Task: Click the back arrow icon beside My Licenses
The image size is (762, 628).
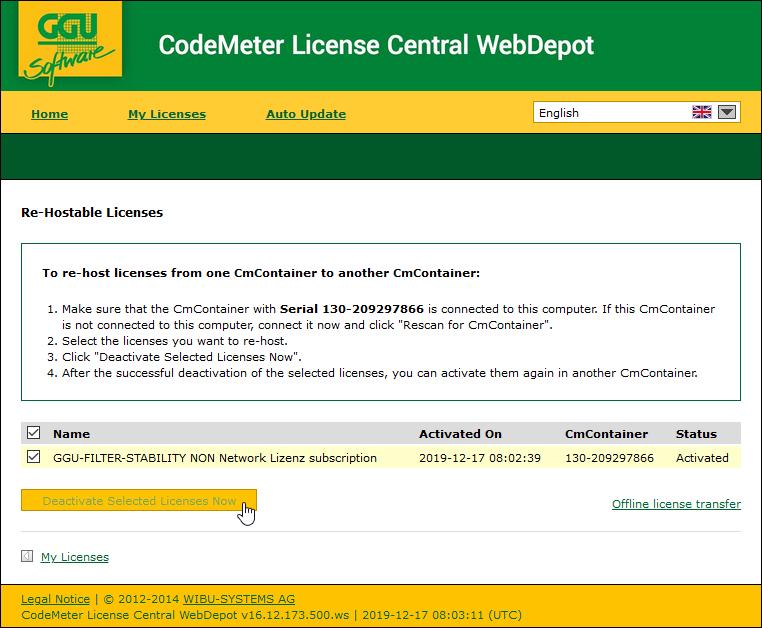Action: click(27, 557)
